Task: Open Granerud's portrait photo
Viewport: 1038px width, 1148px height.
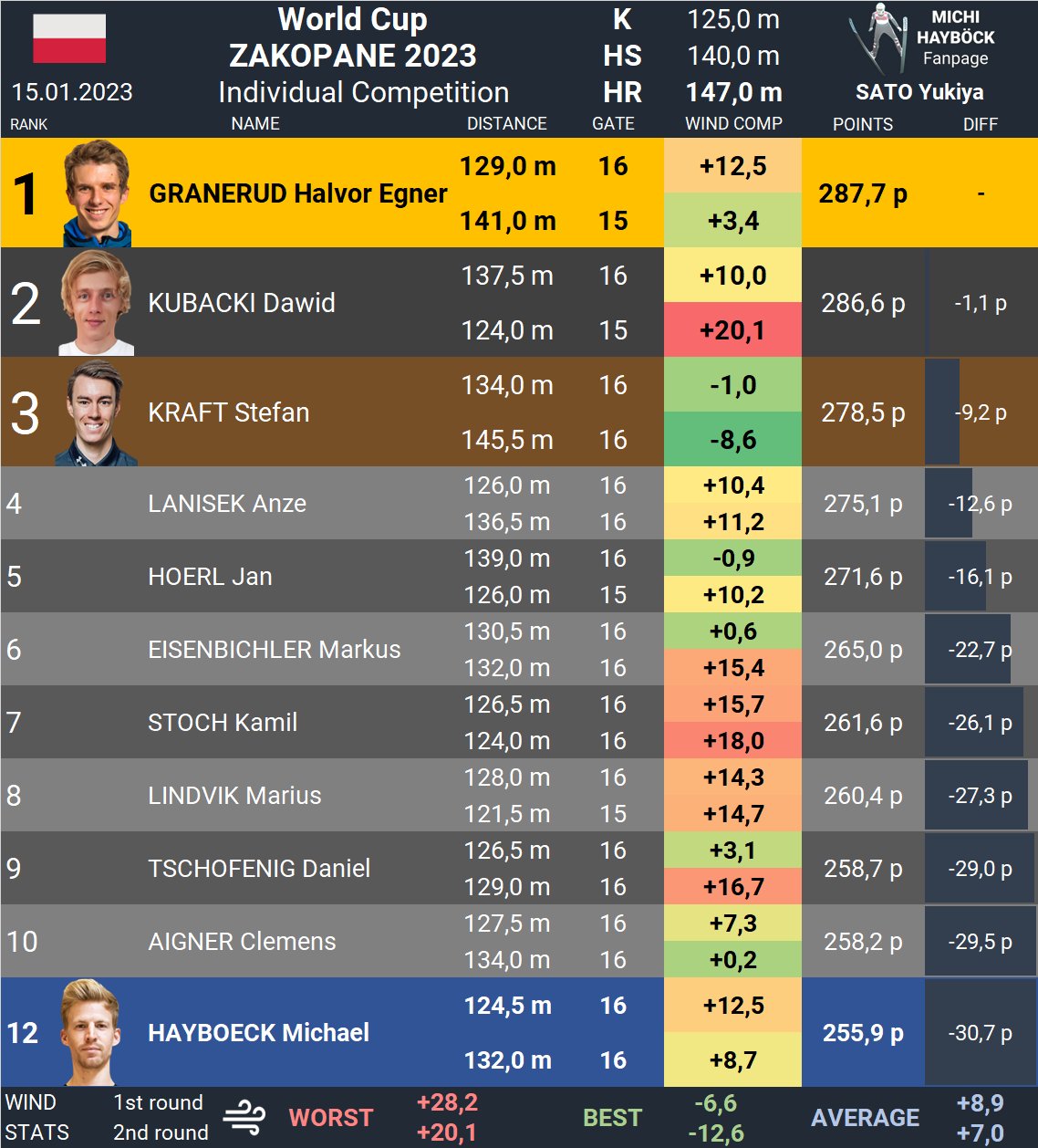Action: tap(97, 193)
